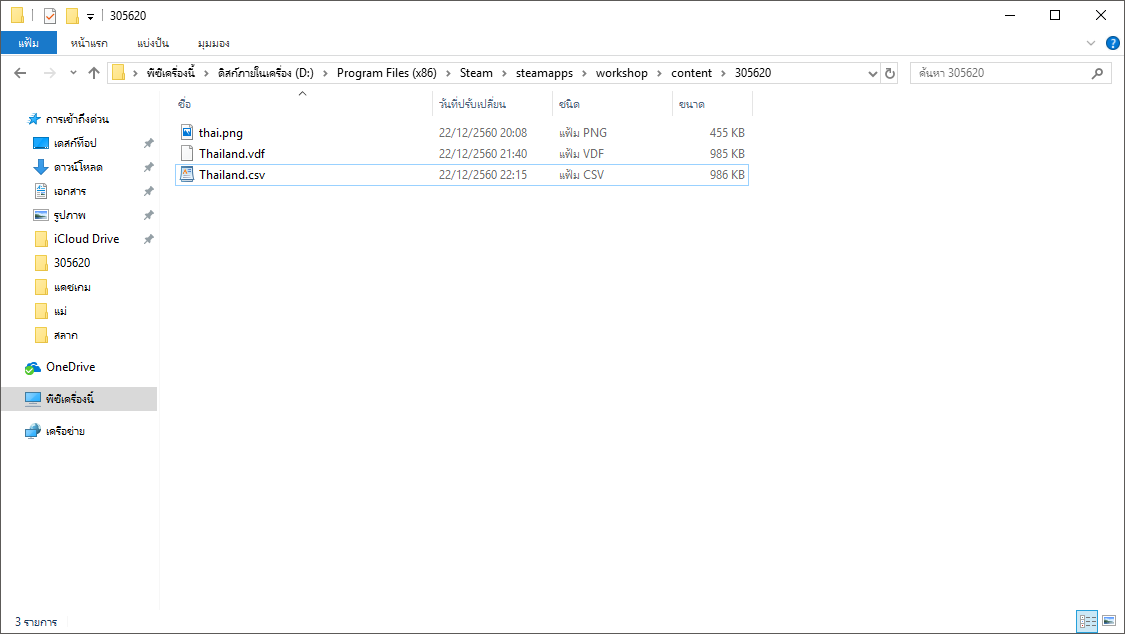
Task: Switch to large thumbnails view layout
Action: pos(1108,621)
